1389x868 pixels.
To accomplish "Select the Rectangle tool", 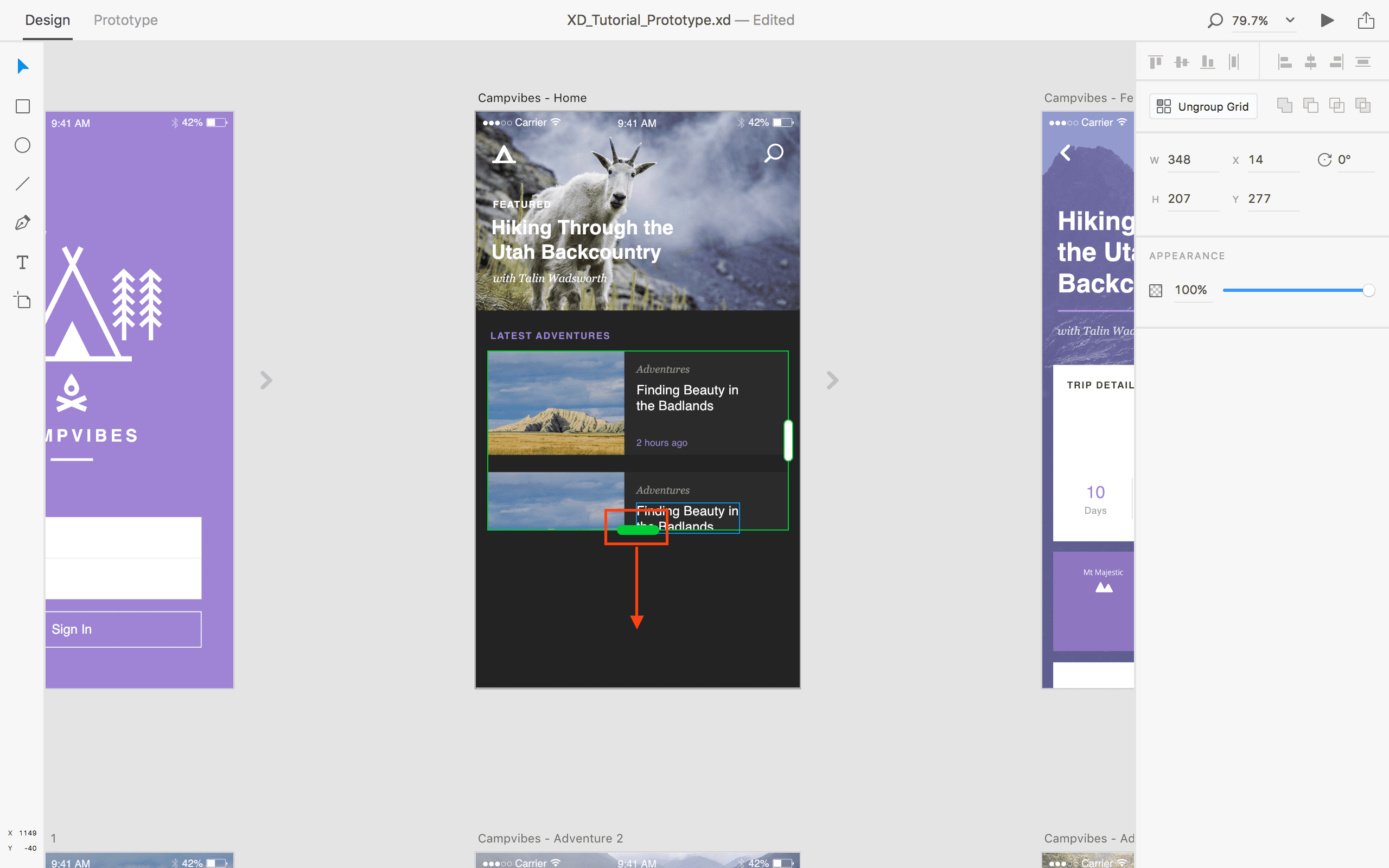I will [22, 106].
